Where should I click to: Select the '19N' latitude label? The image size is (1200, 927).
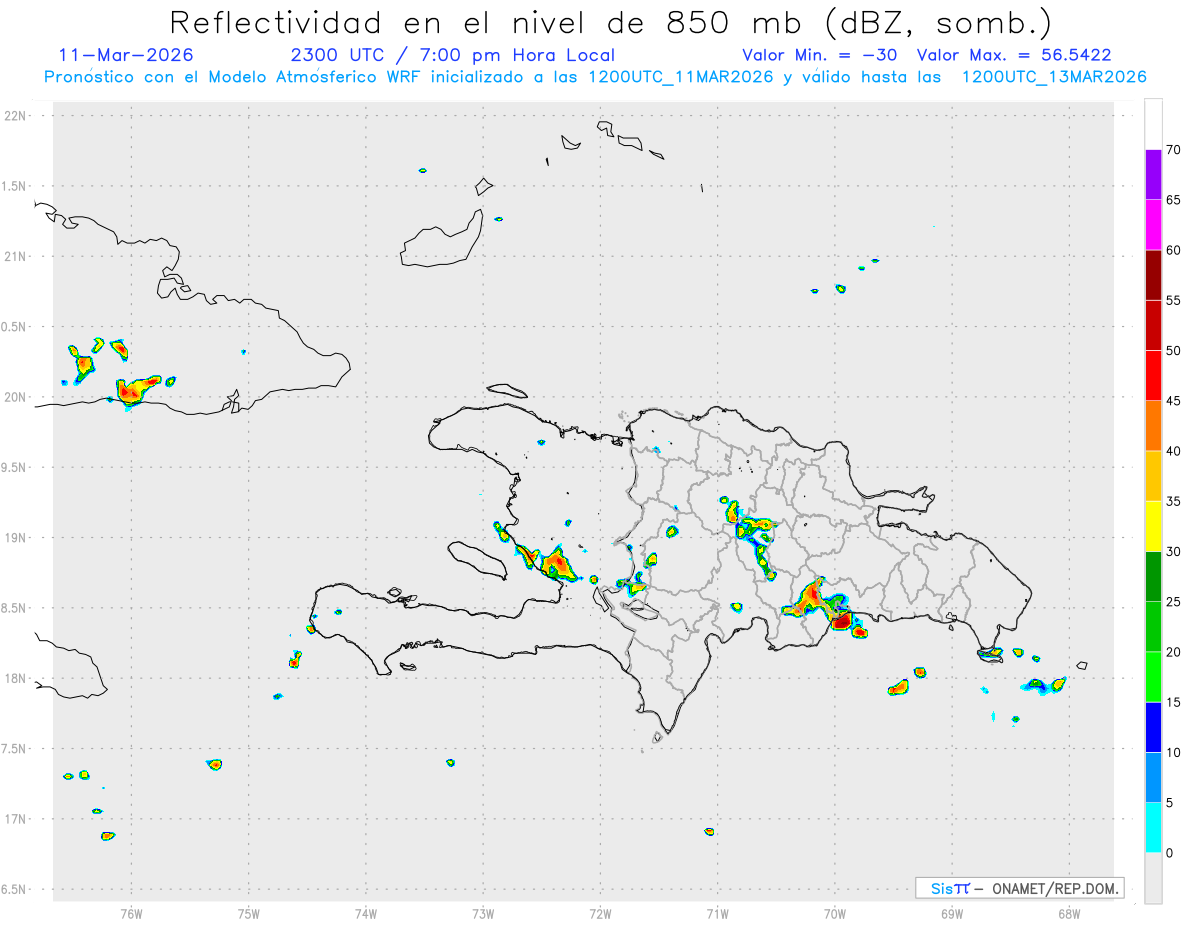16,538
